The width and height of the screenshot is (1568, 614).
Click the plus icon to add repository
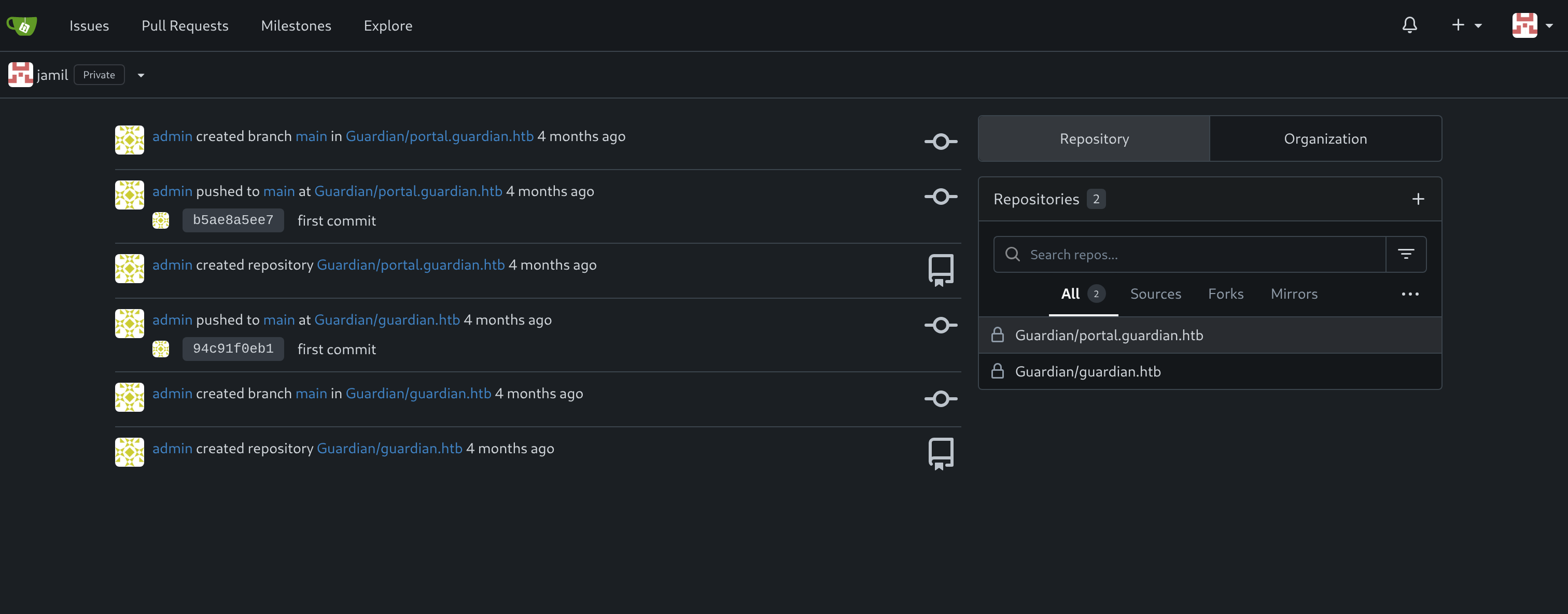click(x=1418, y=199)
